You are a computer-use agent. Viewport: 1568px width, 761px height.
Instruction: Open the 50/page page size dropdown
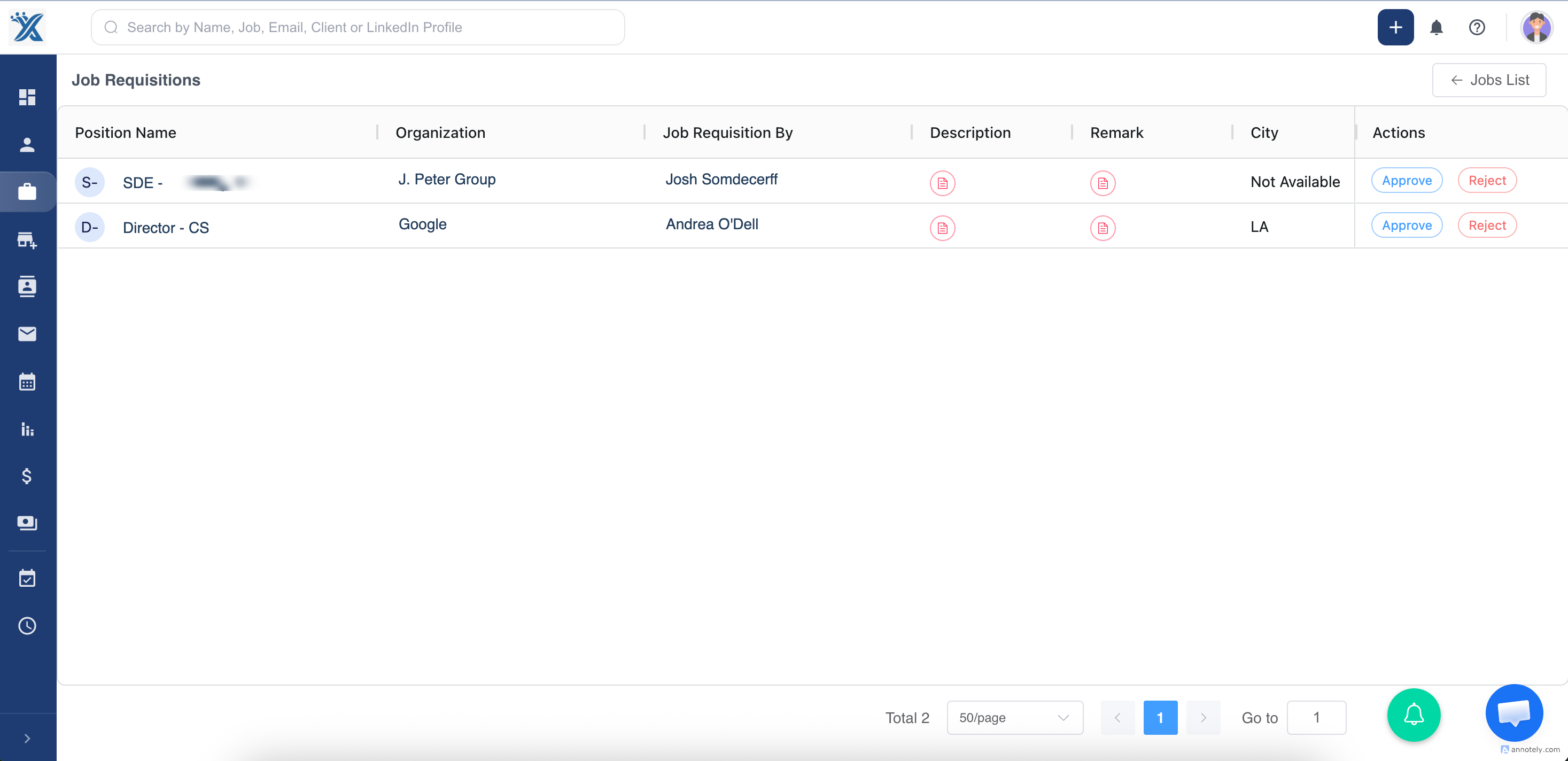pyautogui.click(x=1015, y=717)
